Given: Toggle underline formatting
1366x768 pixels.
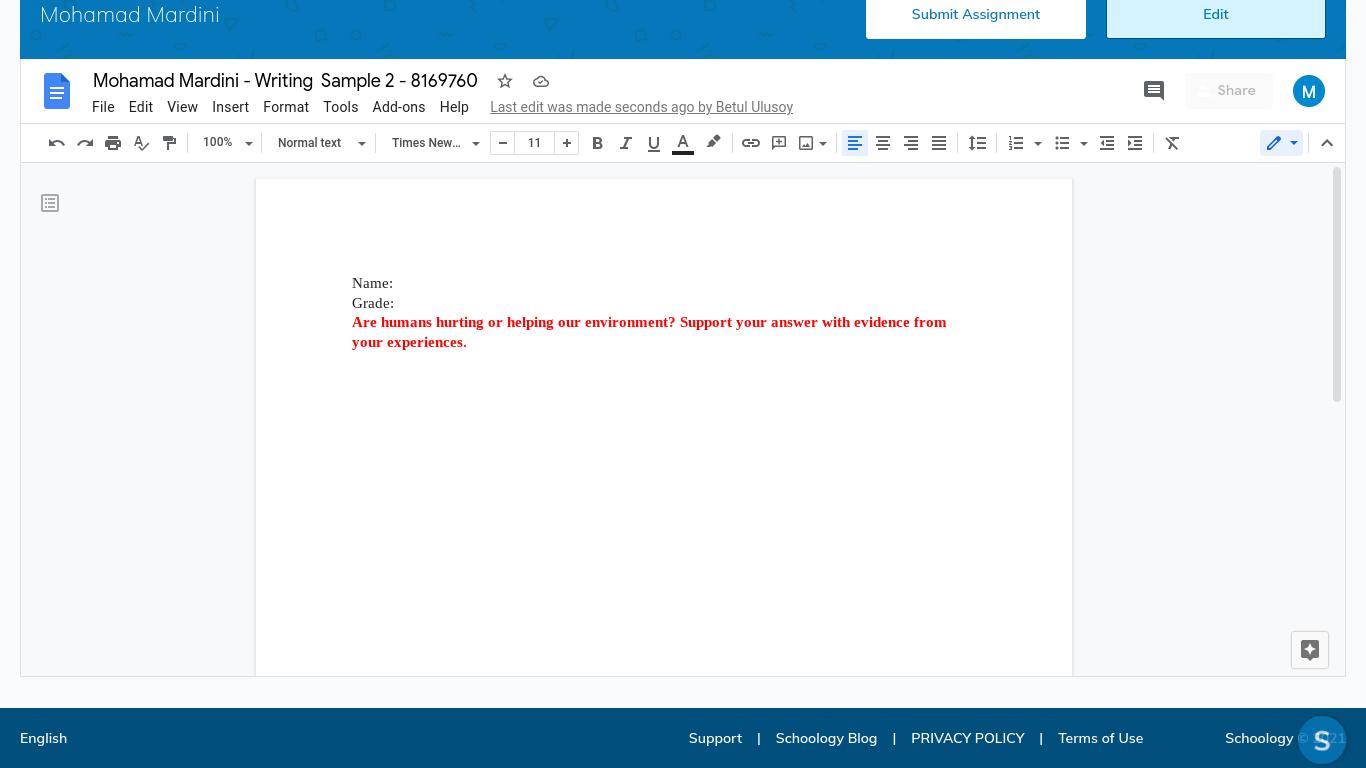Looking at the screenshot, I should tap(654, 143).
